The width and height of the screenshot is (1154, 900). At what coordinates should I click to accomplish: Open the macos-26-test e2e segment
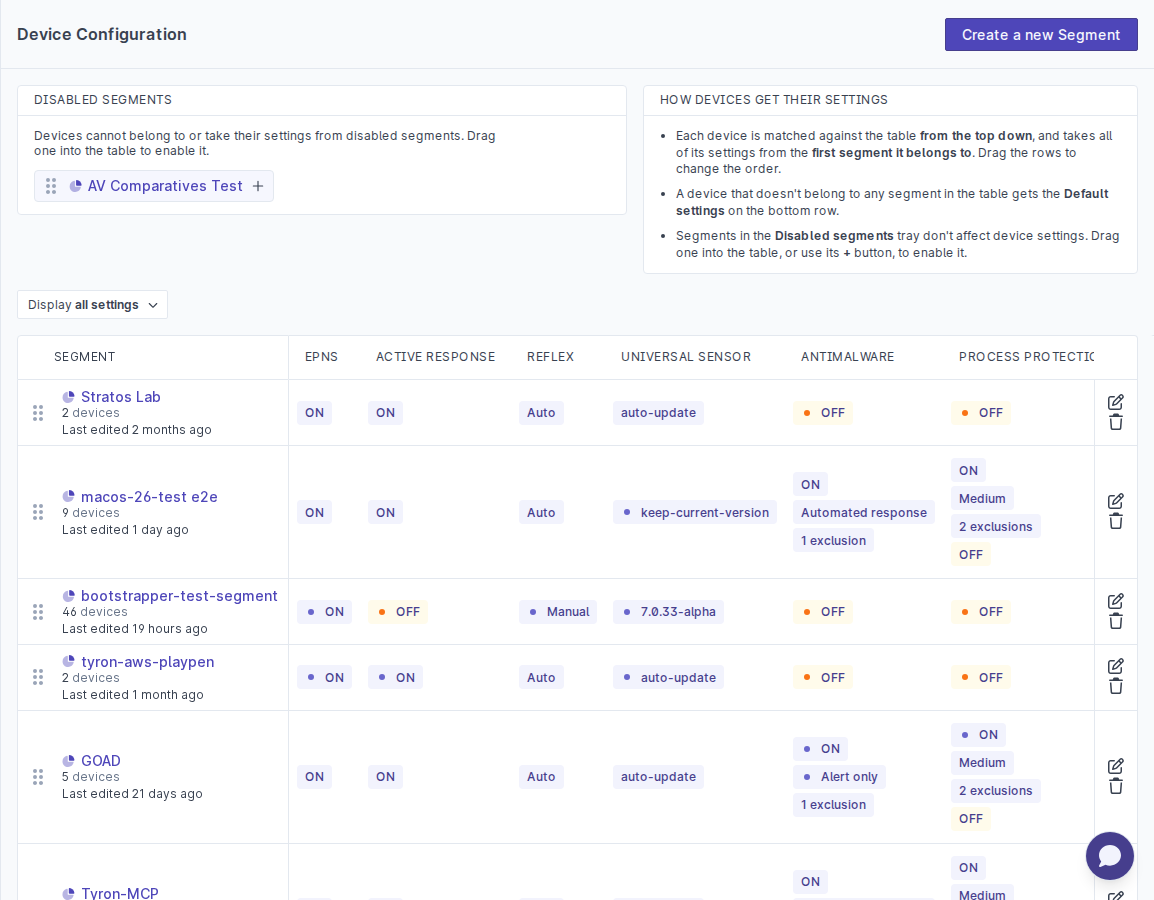pyautogui.click(x=149, y=497)
